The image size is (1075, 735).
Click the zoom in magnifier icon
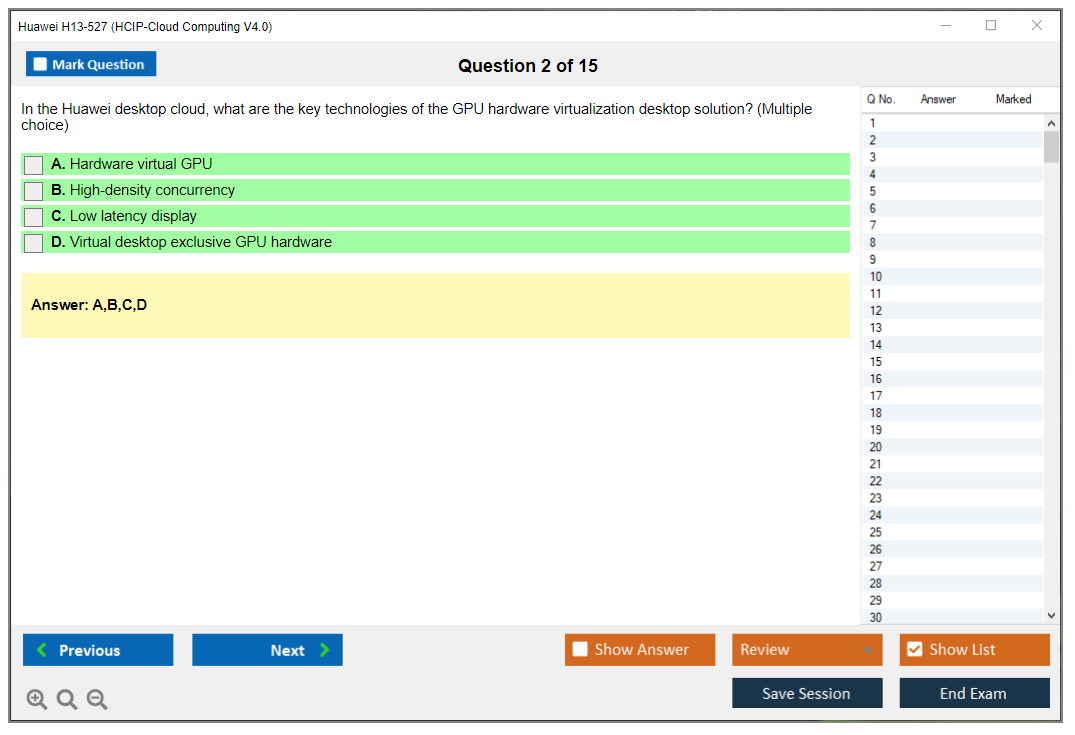coord(36,700)
